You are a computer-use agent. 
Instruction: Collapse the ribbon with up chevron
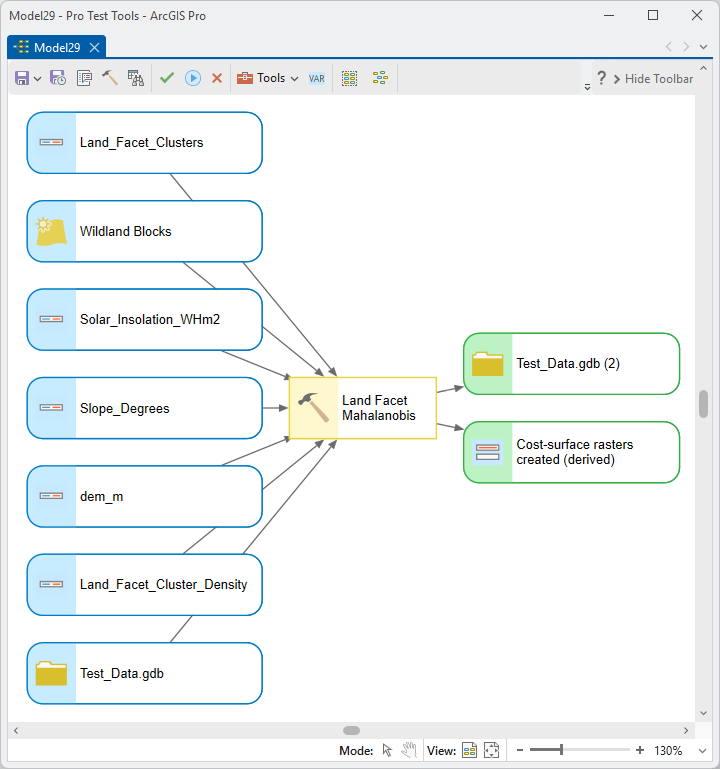[x=703, y=68]
